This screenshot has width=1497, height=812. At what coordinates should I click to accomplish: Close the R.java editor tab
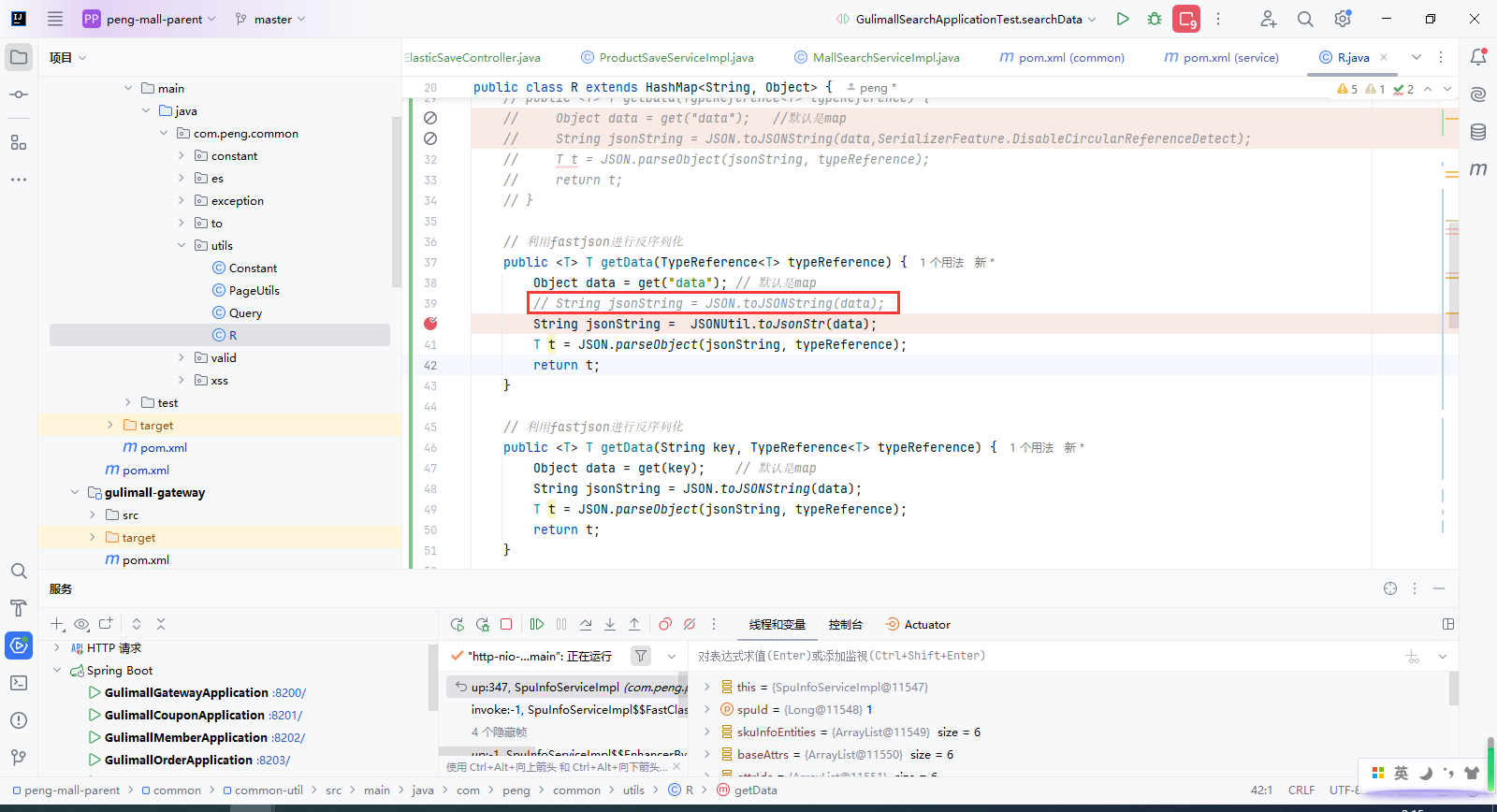point(1384,57)
